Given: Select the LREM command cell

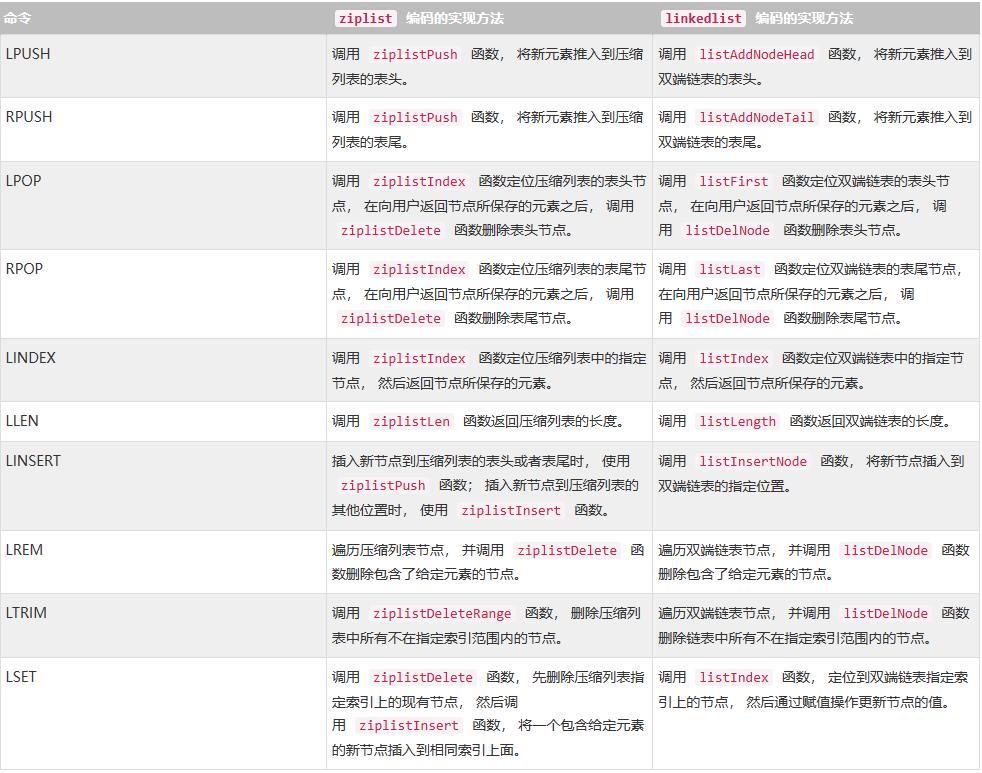Looking at the screenshot, I should [163, 562].
